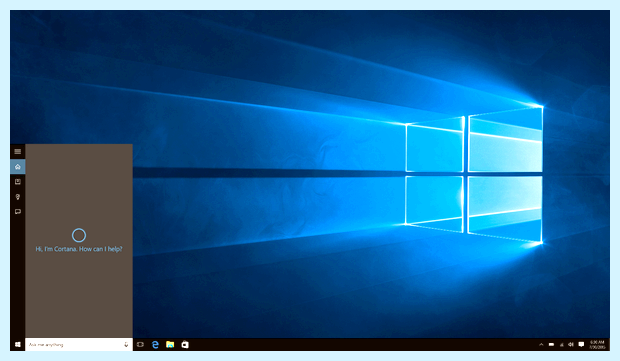
Task: Click the 'Hi, I'm Cortana. How can I help?' greeting
Action: [x=79, y=249]
